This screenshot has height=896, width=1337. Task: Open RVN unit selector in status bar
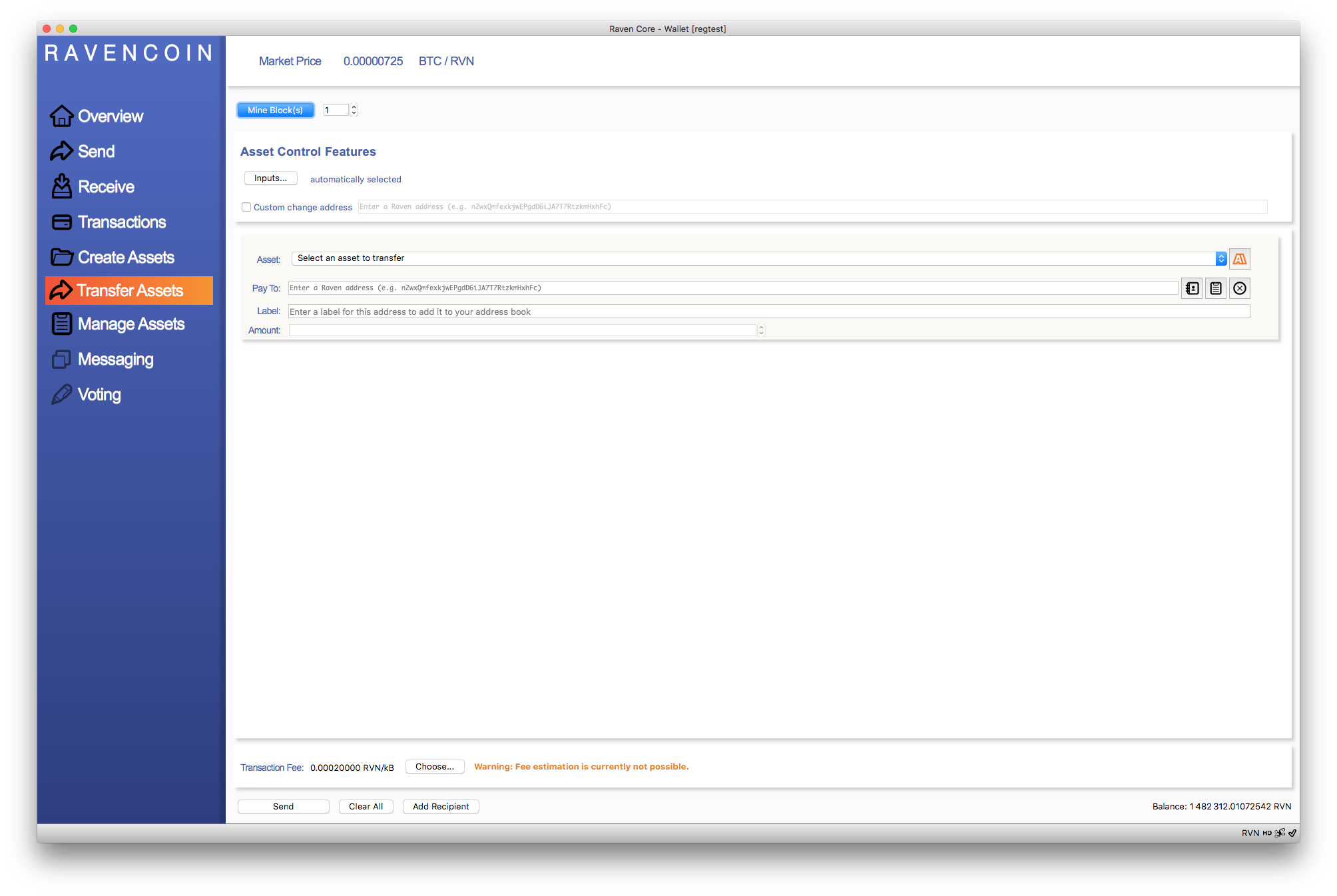click(x=1250, y=833)
